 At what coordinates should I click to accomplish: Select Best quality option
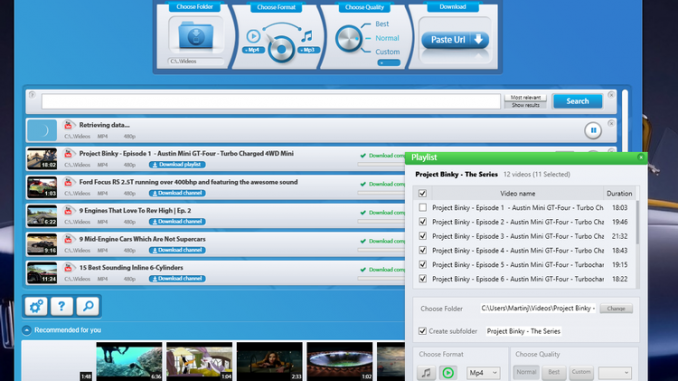click(x=382, y=24)
